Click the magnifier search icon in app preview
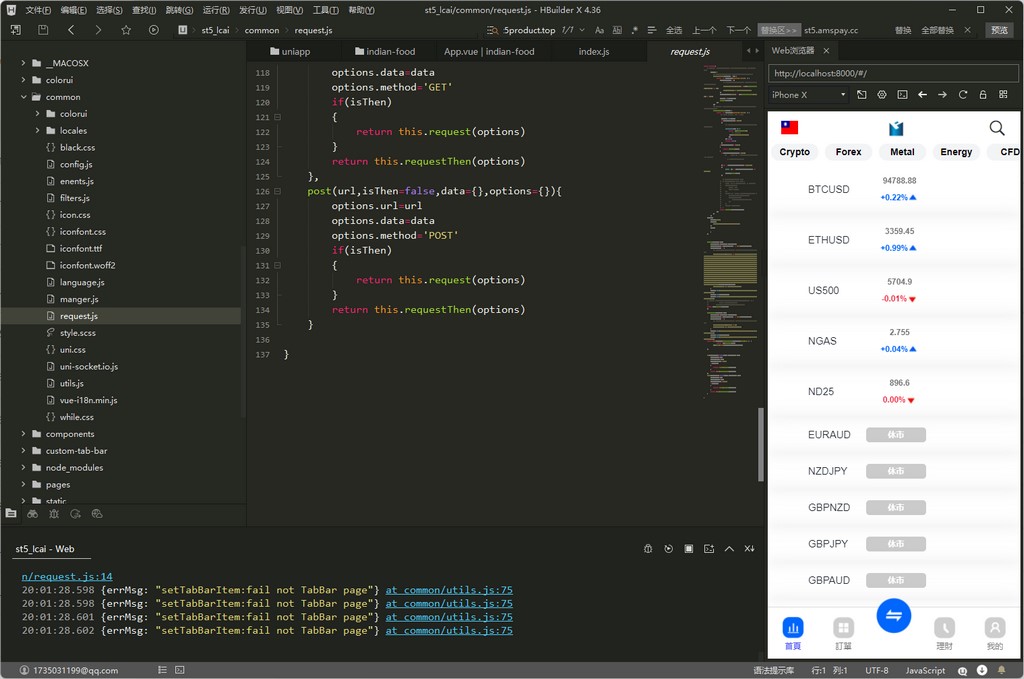This screenshot has width=1024, height=679. [x=996, y=128]
